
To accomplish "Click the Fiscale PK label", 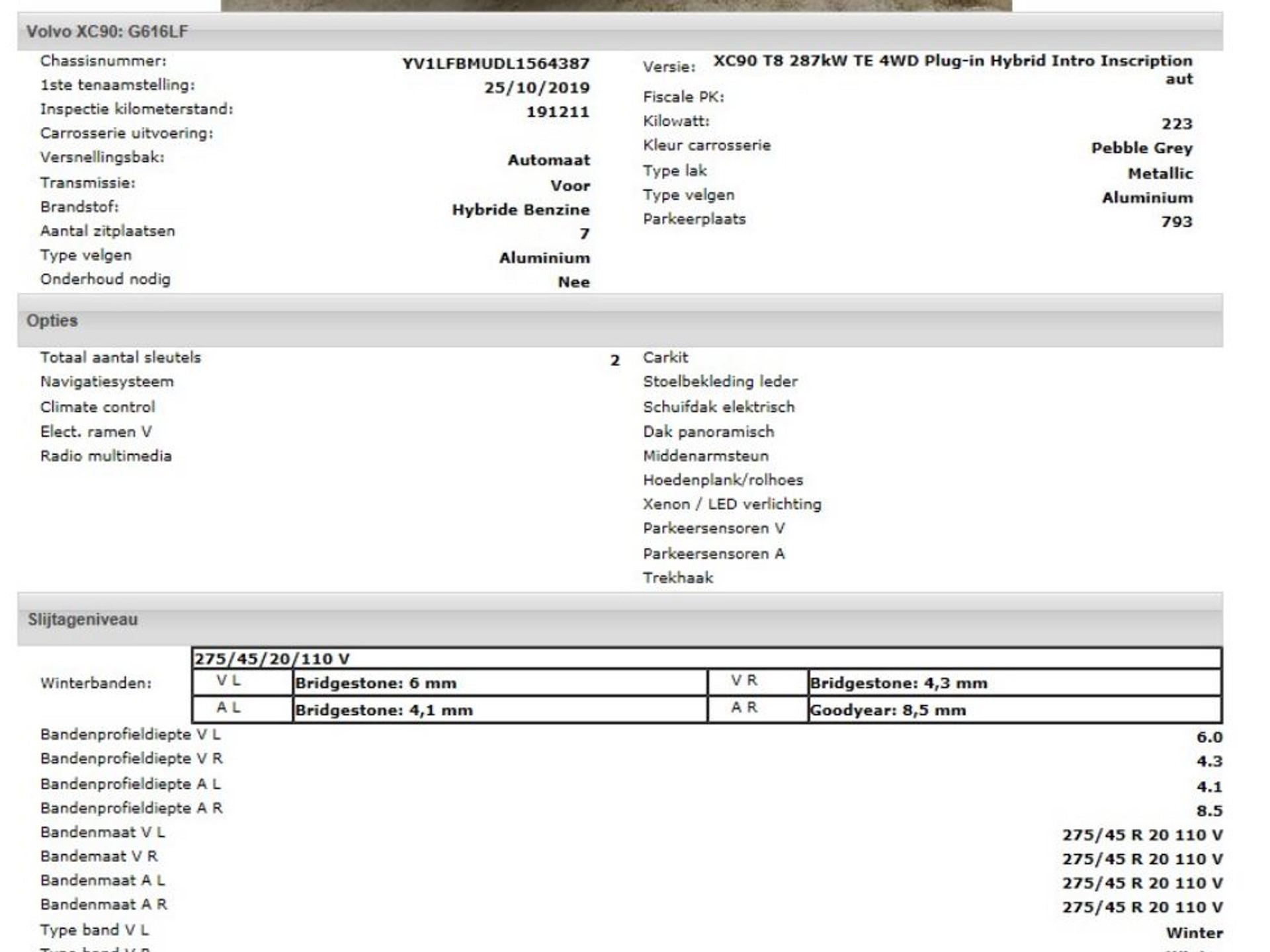I will pyautogui.click(x=683, y=97).
